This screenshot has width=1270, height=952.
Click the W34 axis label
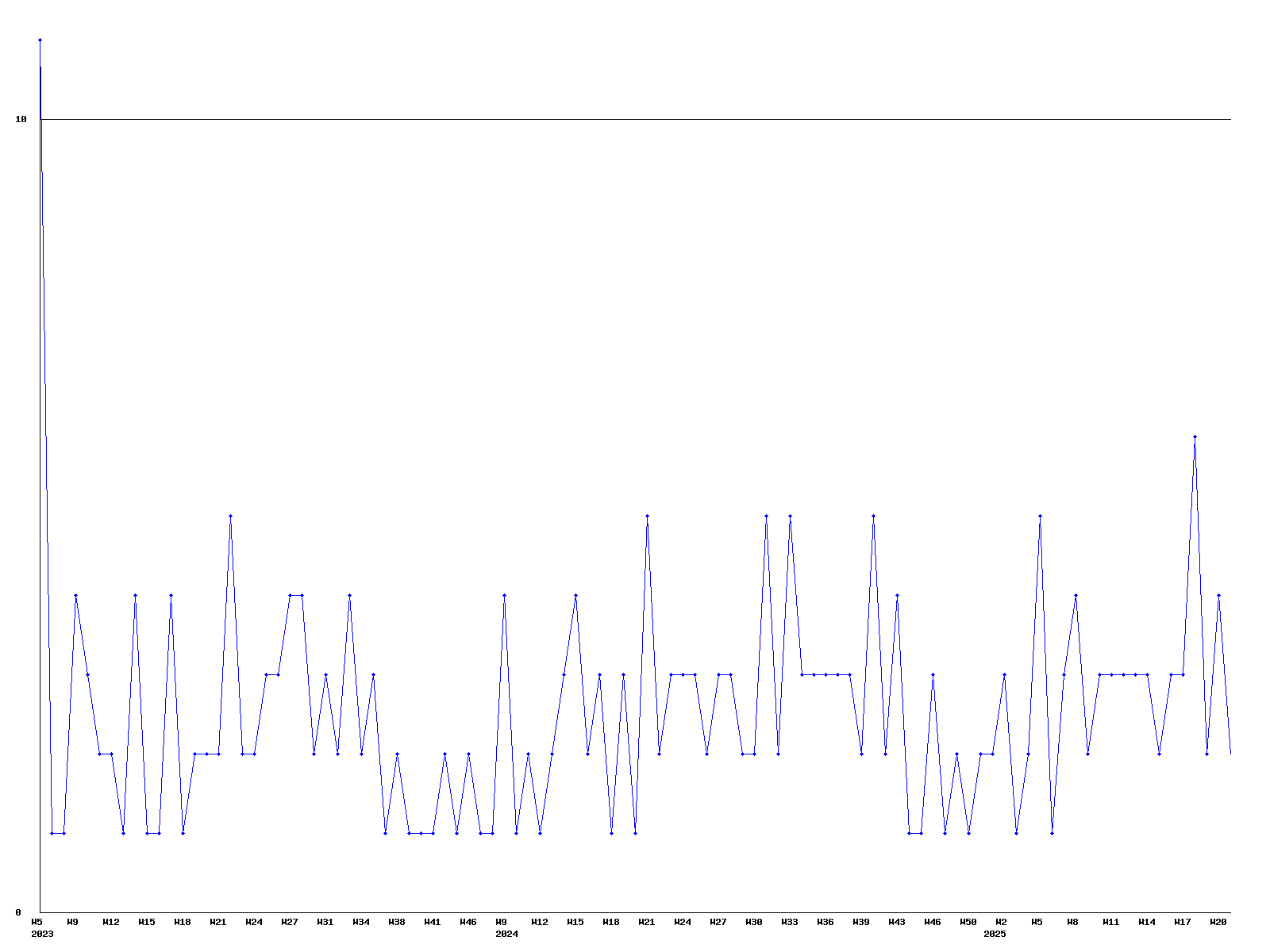click(x=361, y=922)
